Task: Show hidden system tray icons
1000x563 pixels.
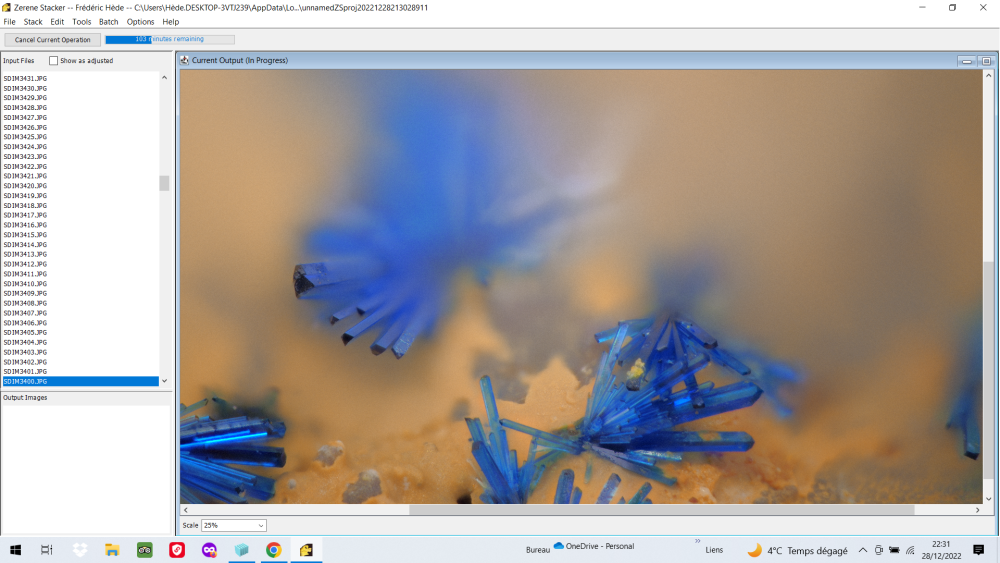Action: pos(863,550)
